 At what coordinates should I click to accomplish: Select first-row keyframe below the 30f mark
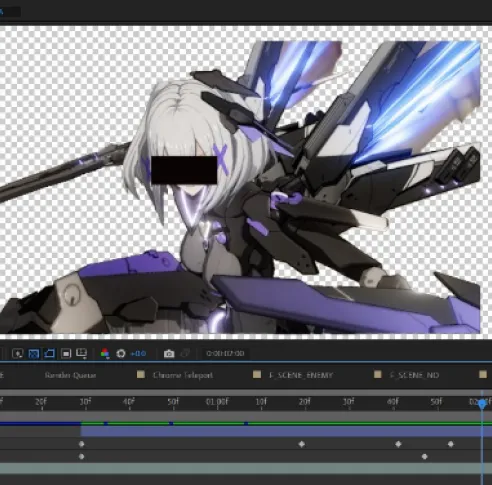click(81, 444)
